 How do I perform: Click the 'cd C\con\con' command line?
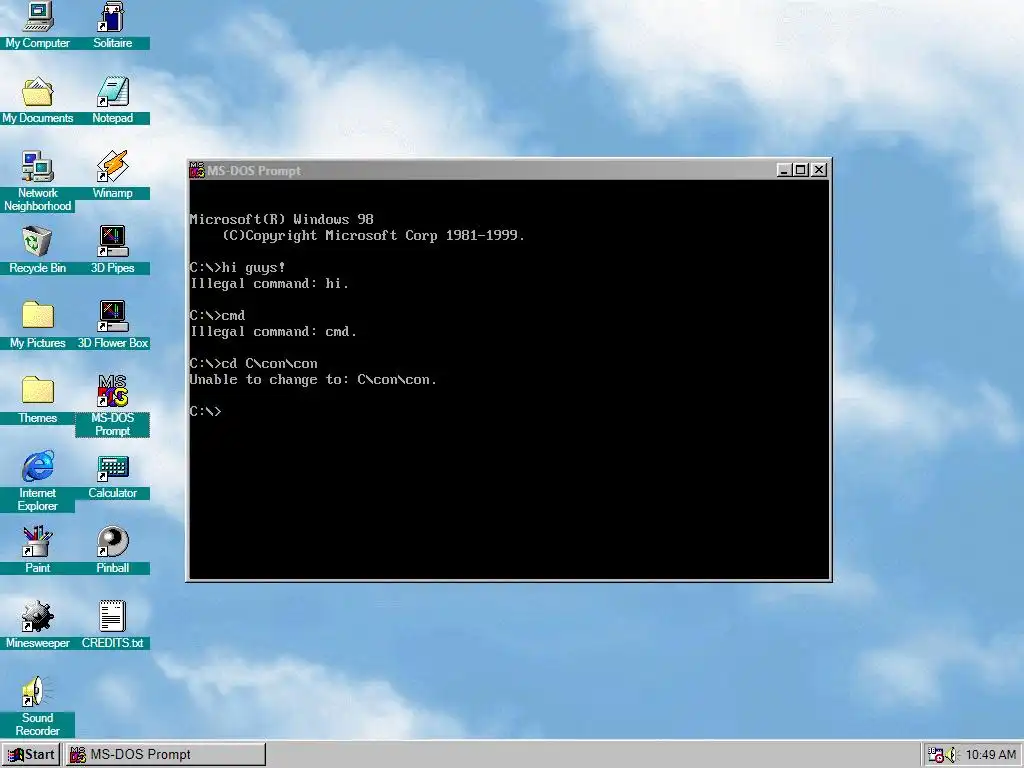tap(253, 364)
